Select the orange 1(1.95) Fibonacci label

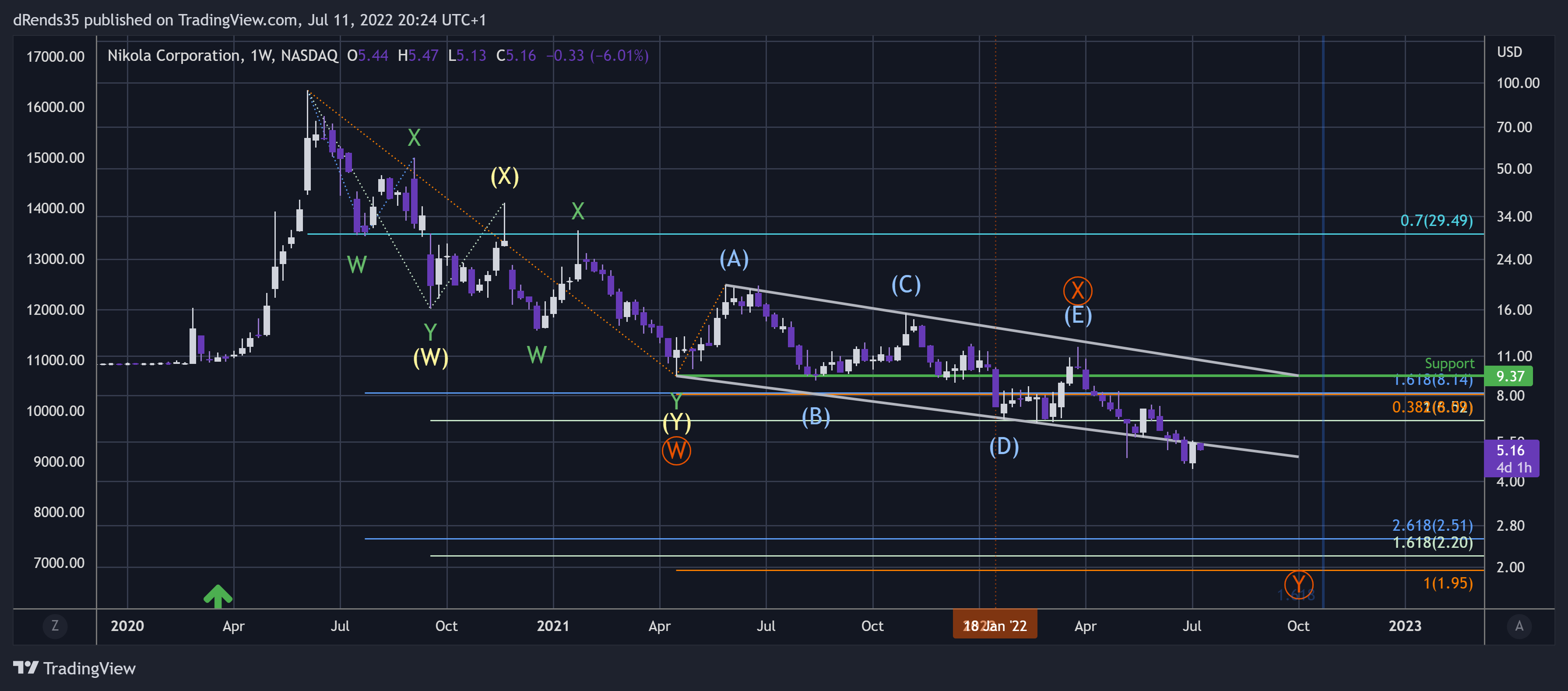click(x=1448, y=583)
